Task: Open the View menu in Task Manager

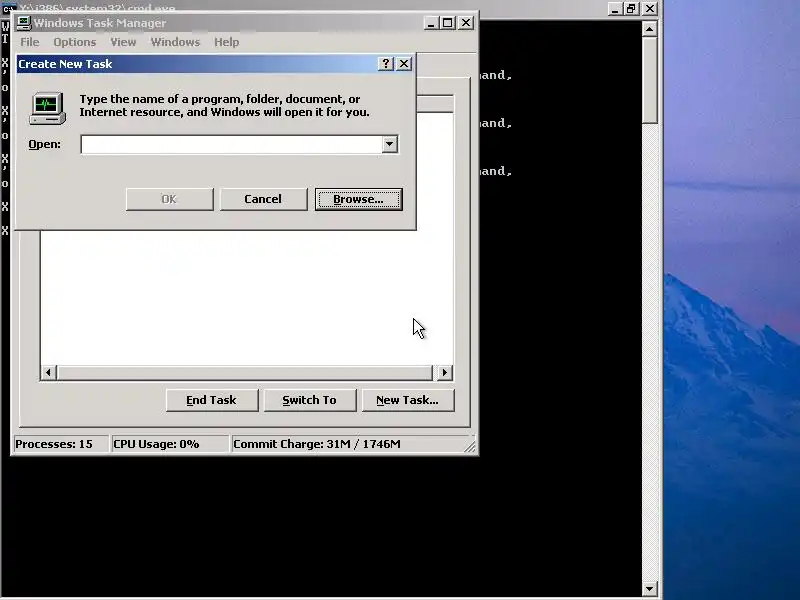Action: click(x=123, y=42)
